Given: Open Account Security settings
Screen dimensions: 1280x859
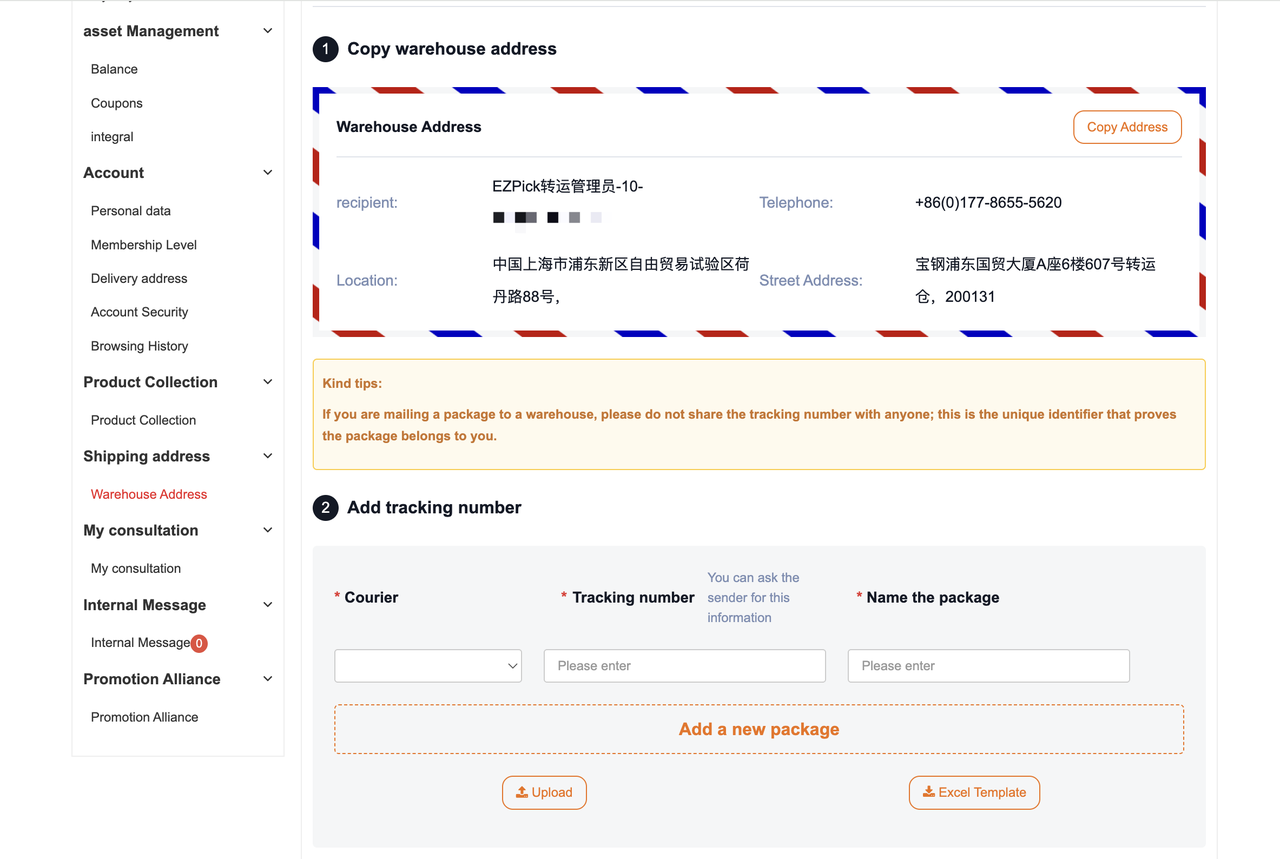Looking at the screenshot, I should click(x=139, y=312).
